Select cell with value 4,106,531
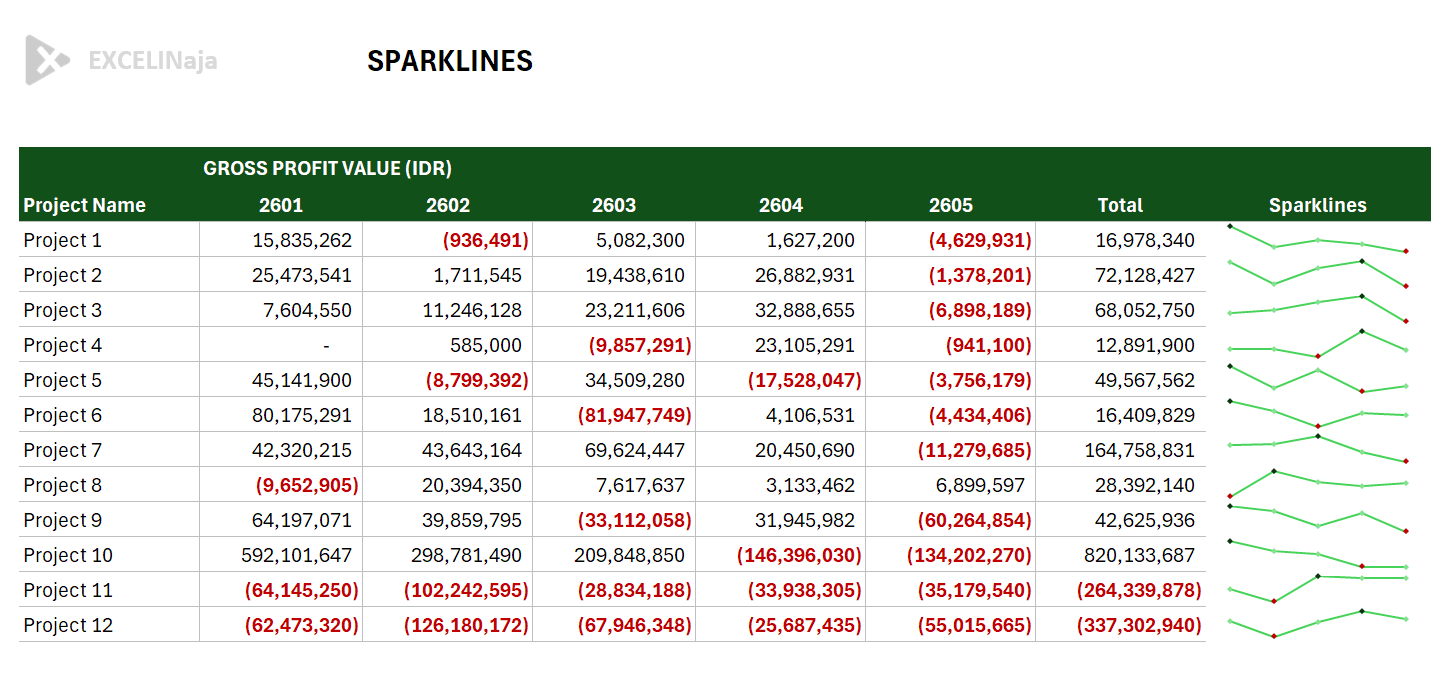The width and height of the screenshot is (1448, 676). click(x=781, y=415)
